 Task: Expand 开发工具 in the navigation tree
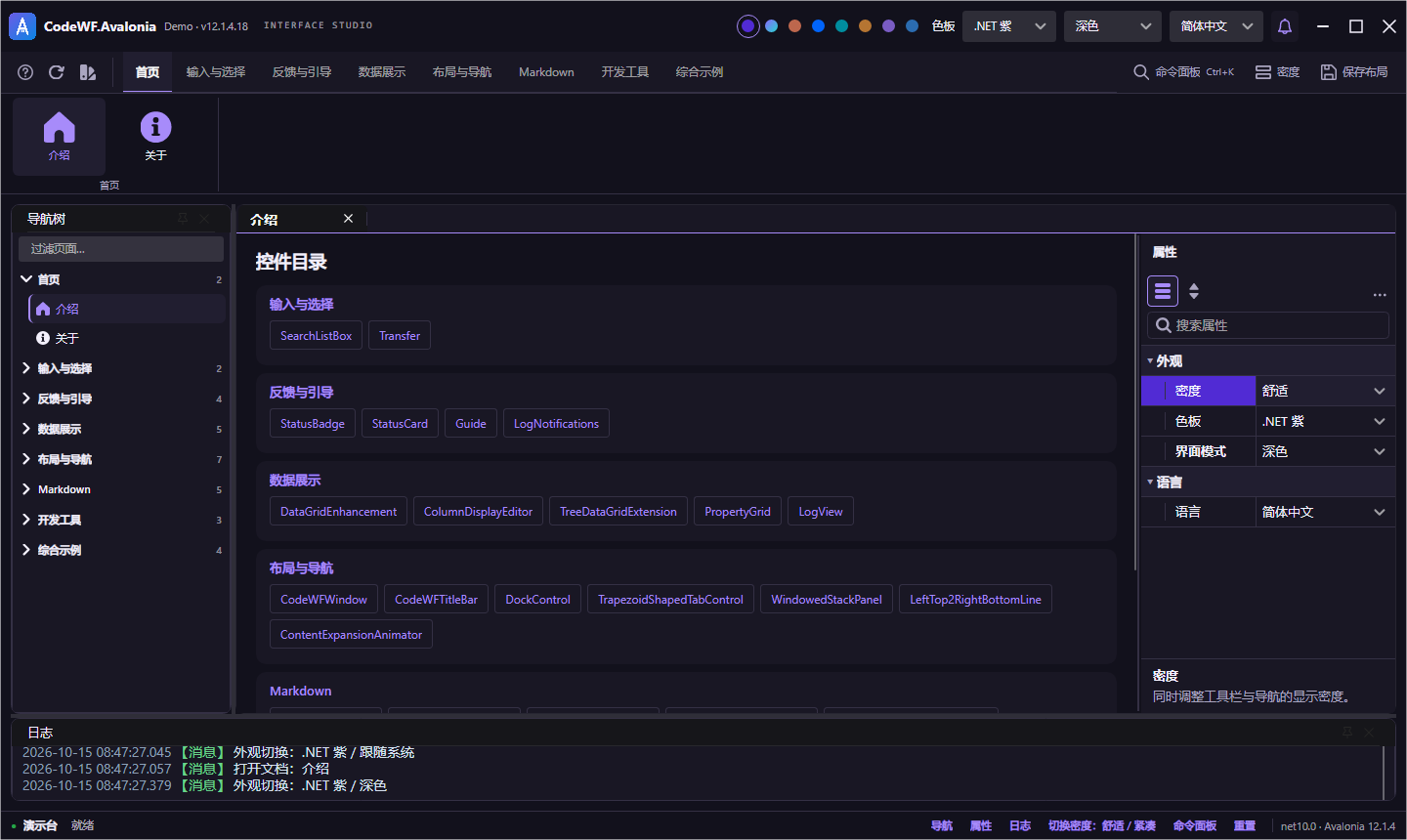click(26, 520)
